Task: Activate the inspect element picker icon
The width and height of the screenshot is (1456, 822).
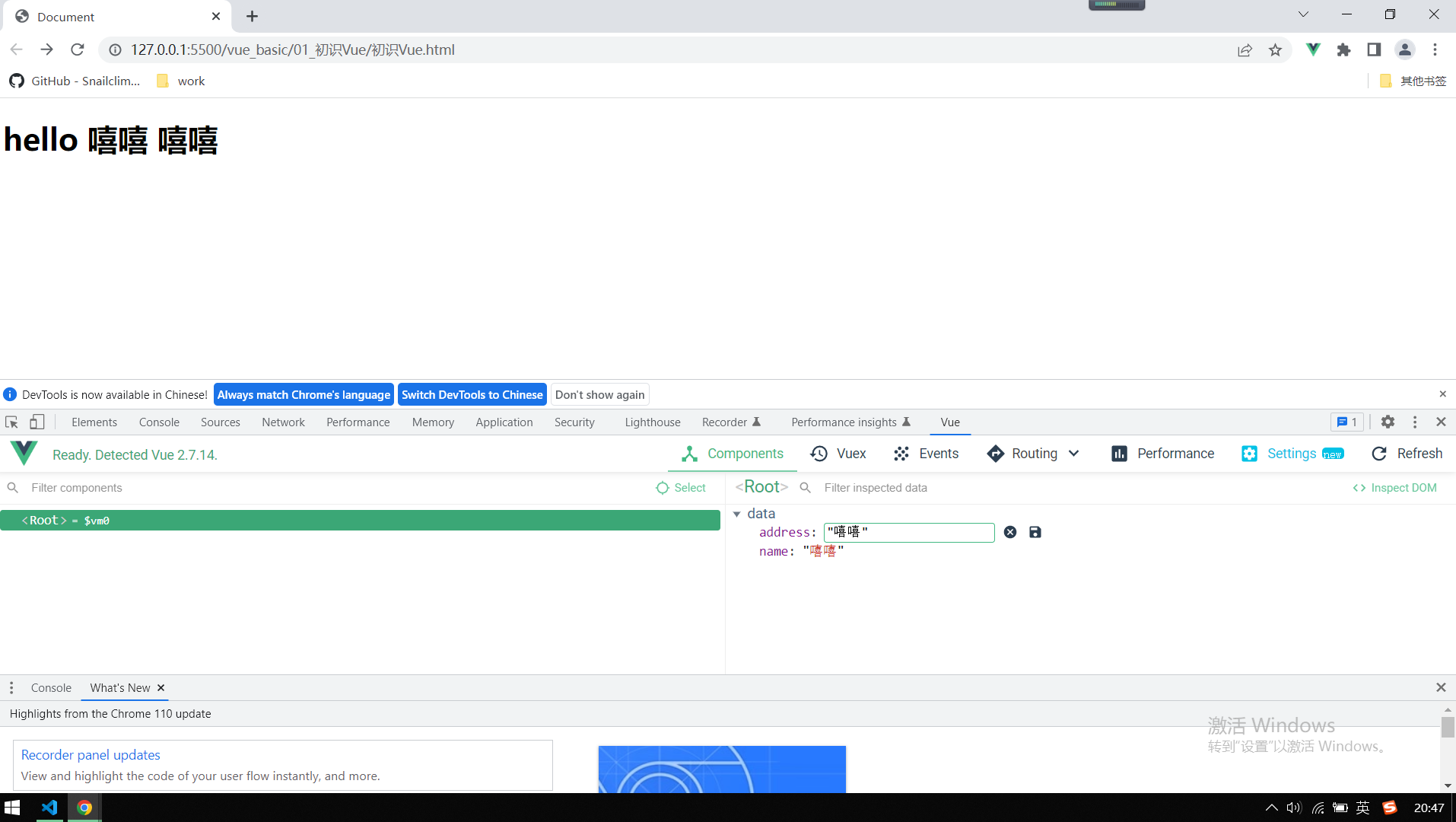Action: click(x=11, y=422)
